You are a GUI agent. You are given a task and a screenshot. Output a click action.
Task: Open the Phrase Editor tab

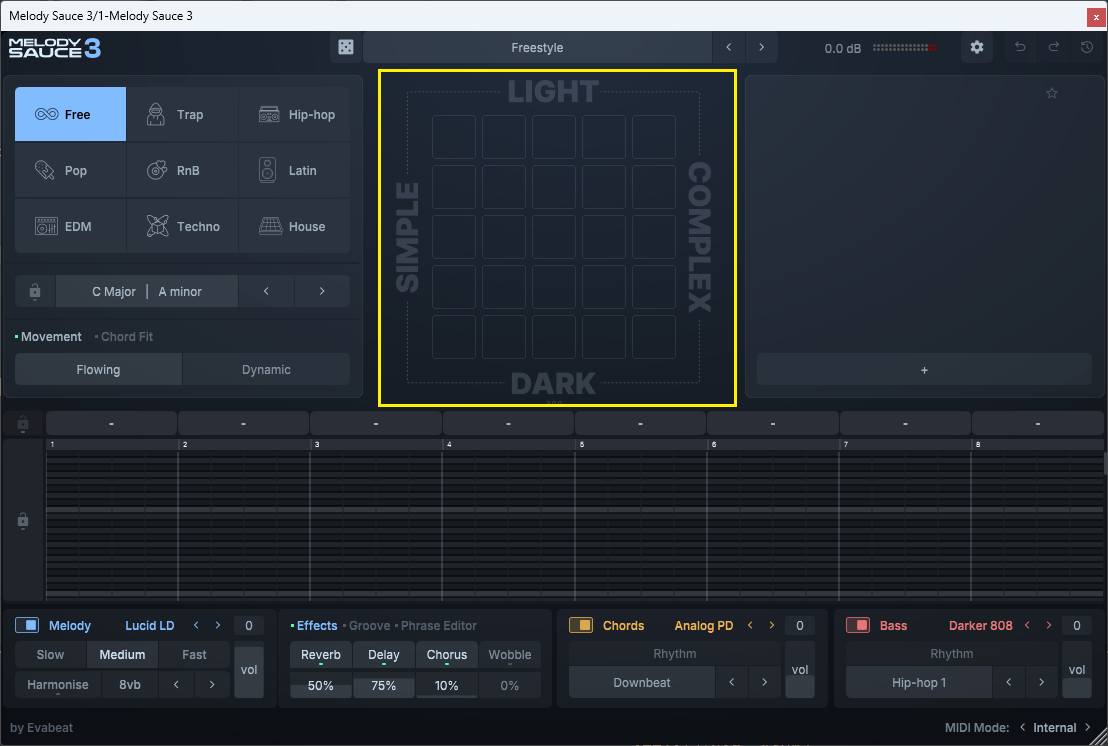(439, 626)
